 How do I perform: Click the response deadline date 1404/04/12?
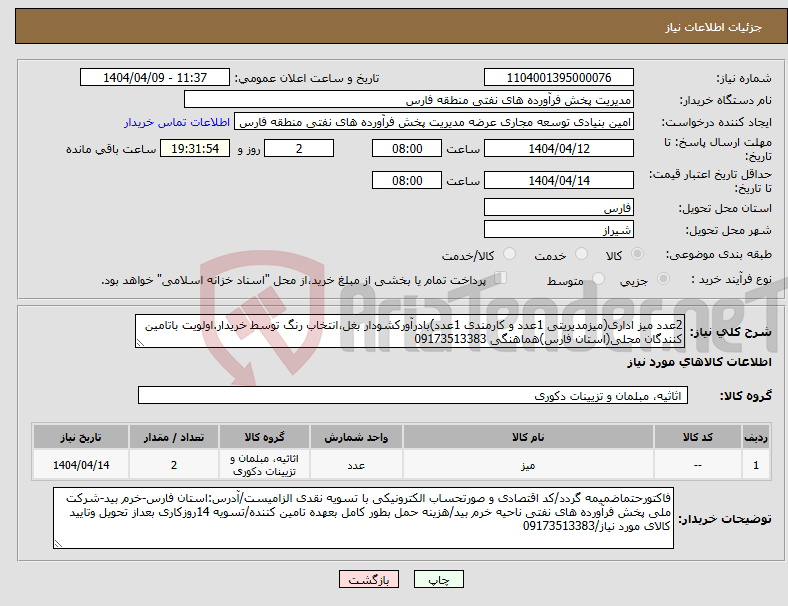coord(559,149)
